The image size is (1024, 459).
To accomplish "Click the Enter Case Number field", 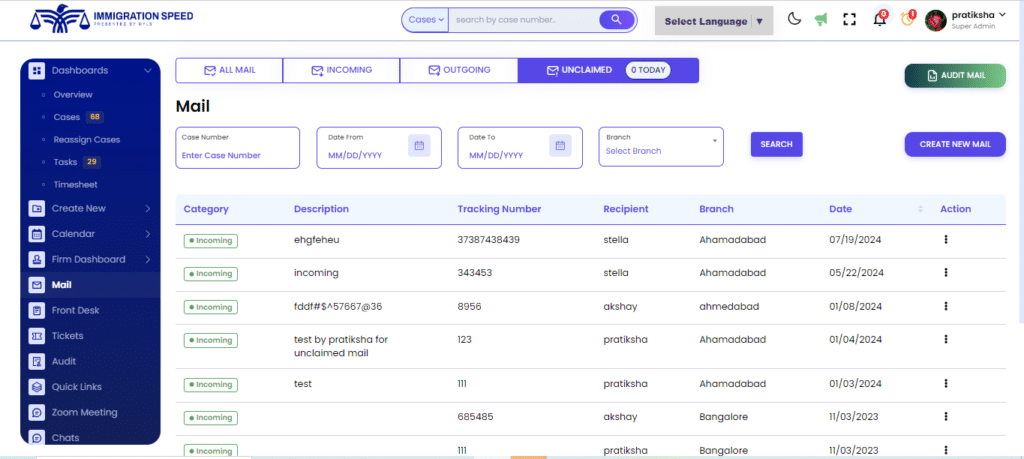I will pyautogui.click(x=237, y=156).
